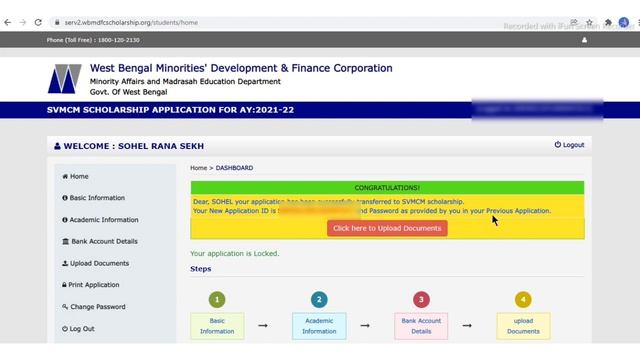
Task: Click step 2 blue circle
Action: click(319, 300)
